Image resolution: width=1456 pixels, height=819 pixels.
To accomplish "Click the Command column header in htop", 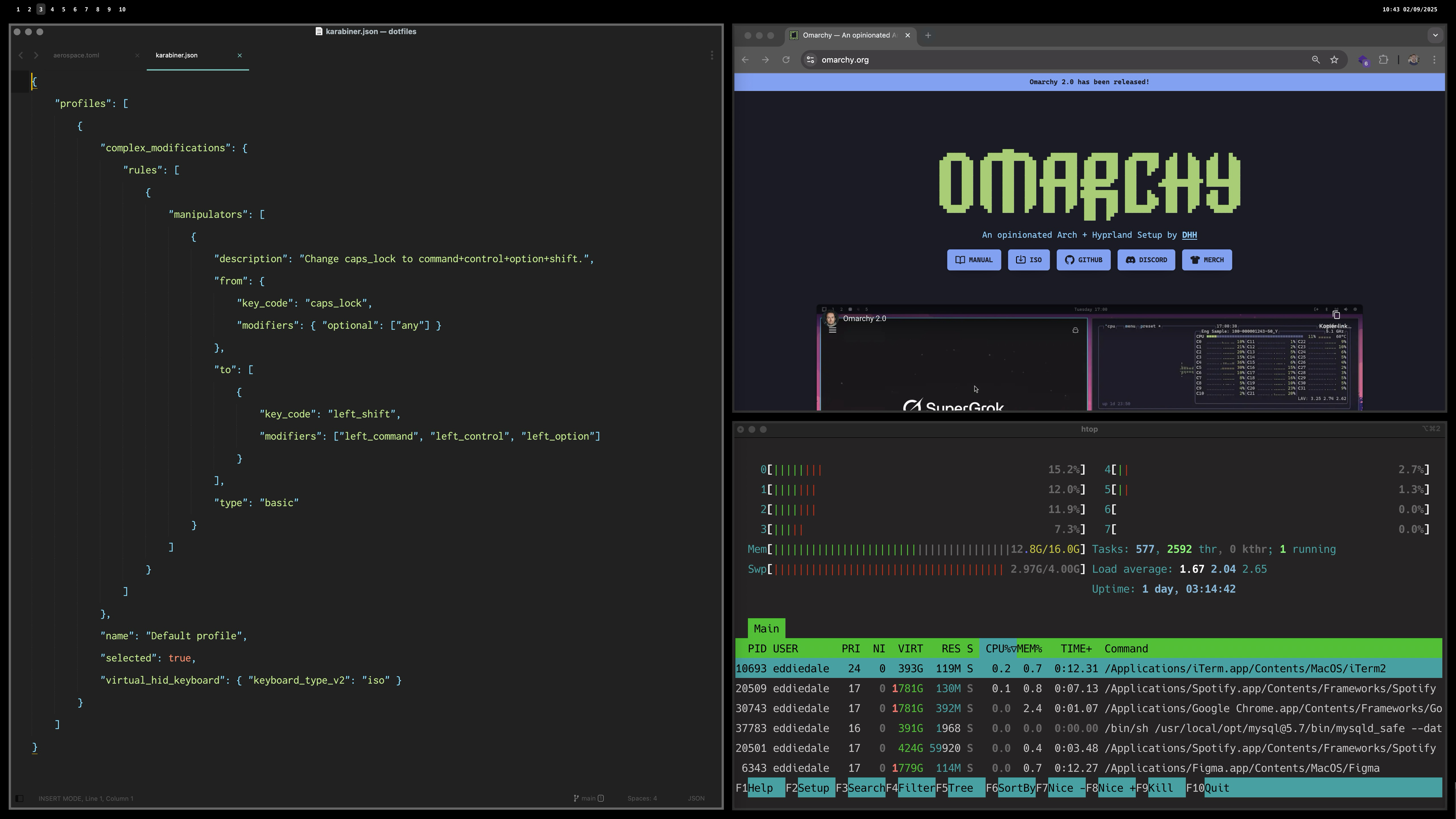I will [1126, 649].
